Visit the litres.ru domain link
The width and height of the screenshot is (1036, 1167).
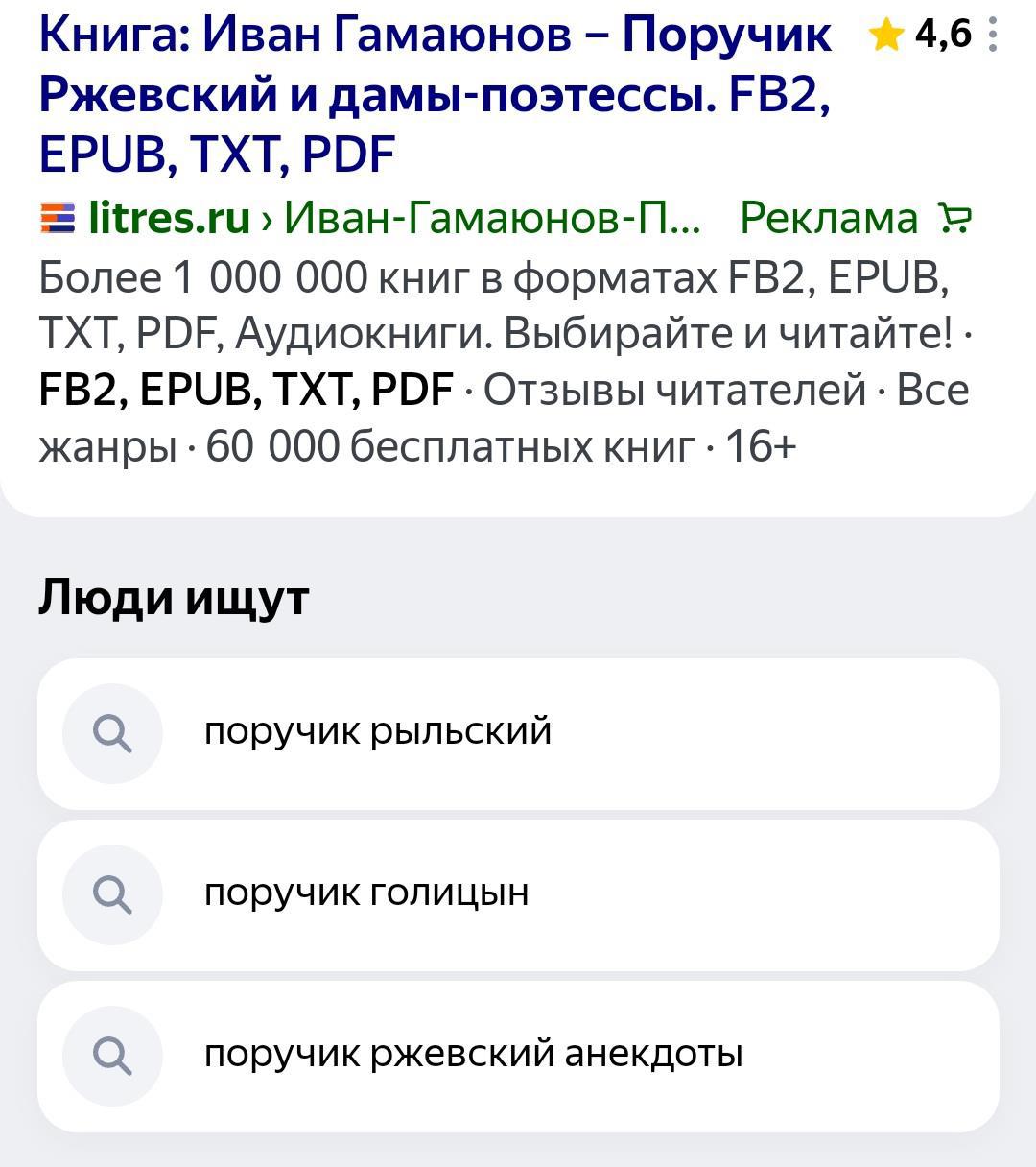click(170, 219)
